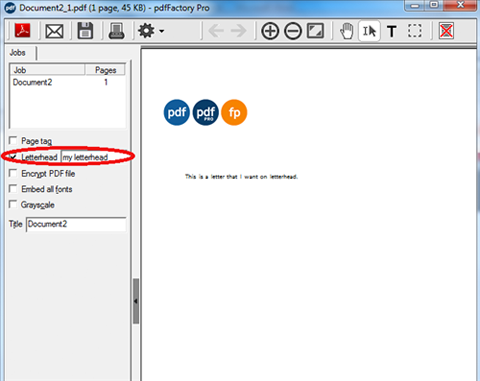Click the Title field containing Document2

click(x=76, y=224)
